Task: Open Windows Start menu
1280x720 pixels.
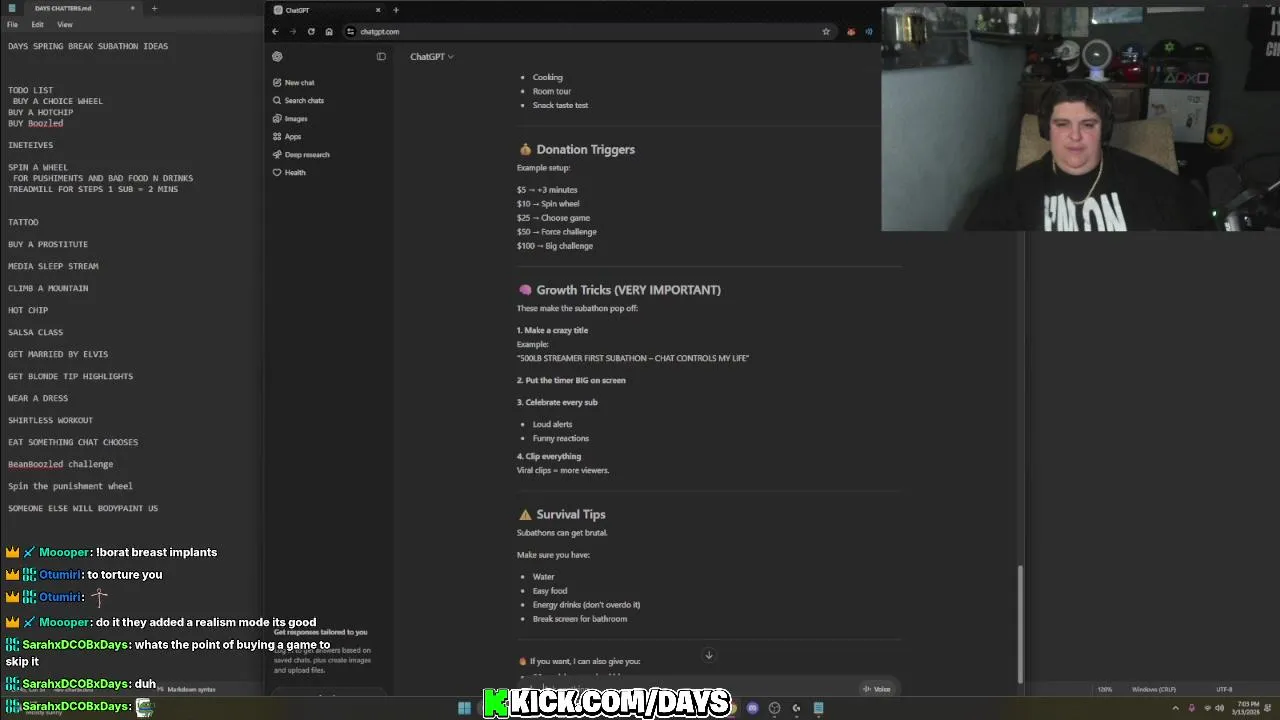Action: 464,708
